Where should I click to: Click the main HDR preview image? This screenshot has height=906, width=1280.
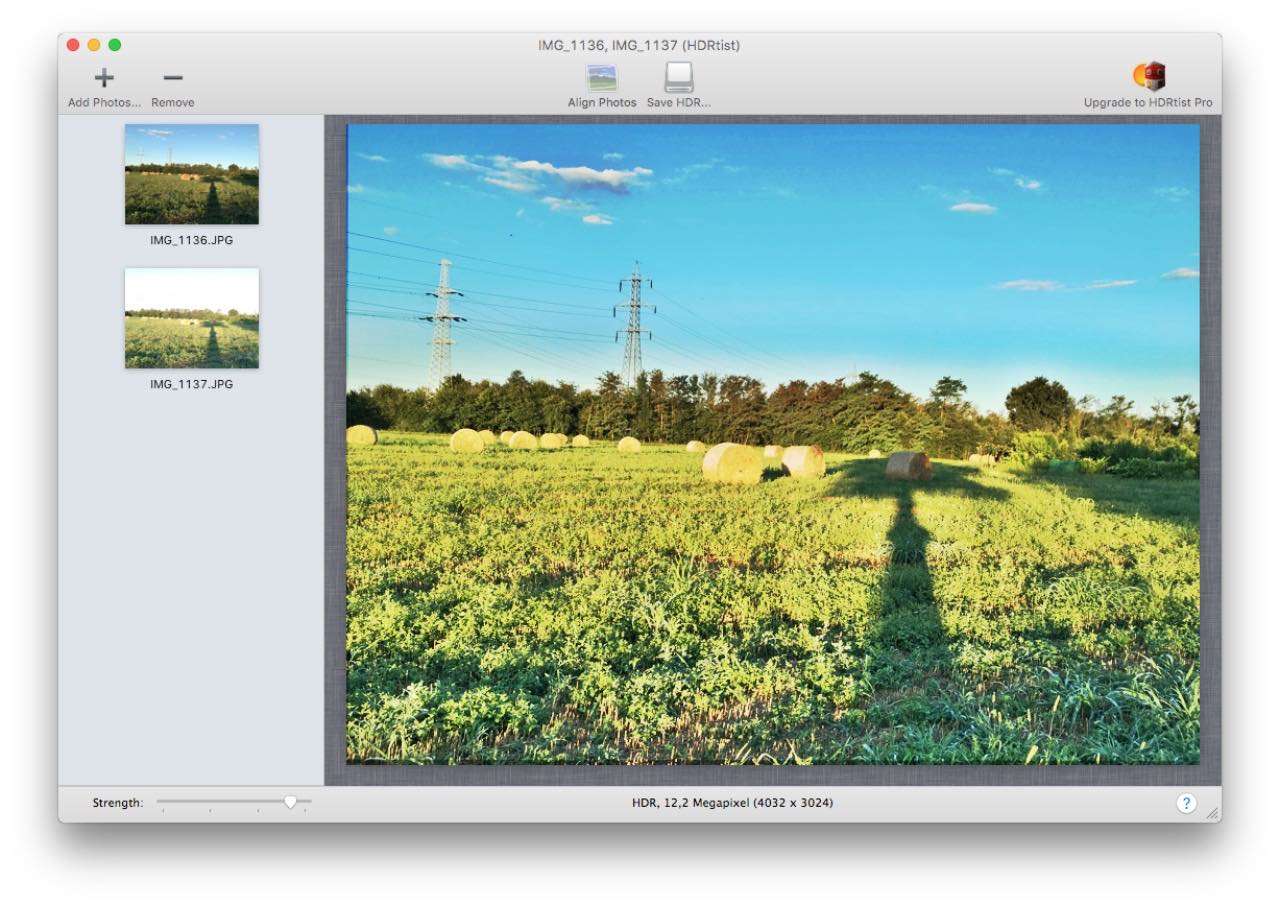click(x=772, y=444)
